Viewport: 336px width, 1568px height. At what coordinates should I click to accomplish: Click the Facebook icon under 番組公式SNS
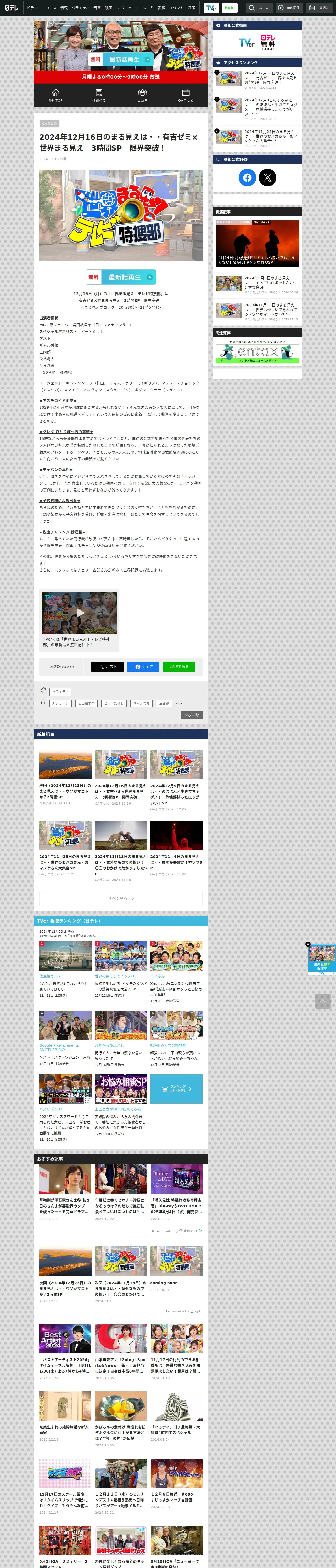[x=247, y=177]
